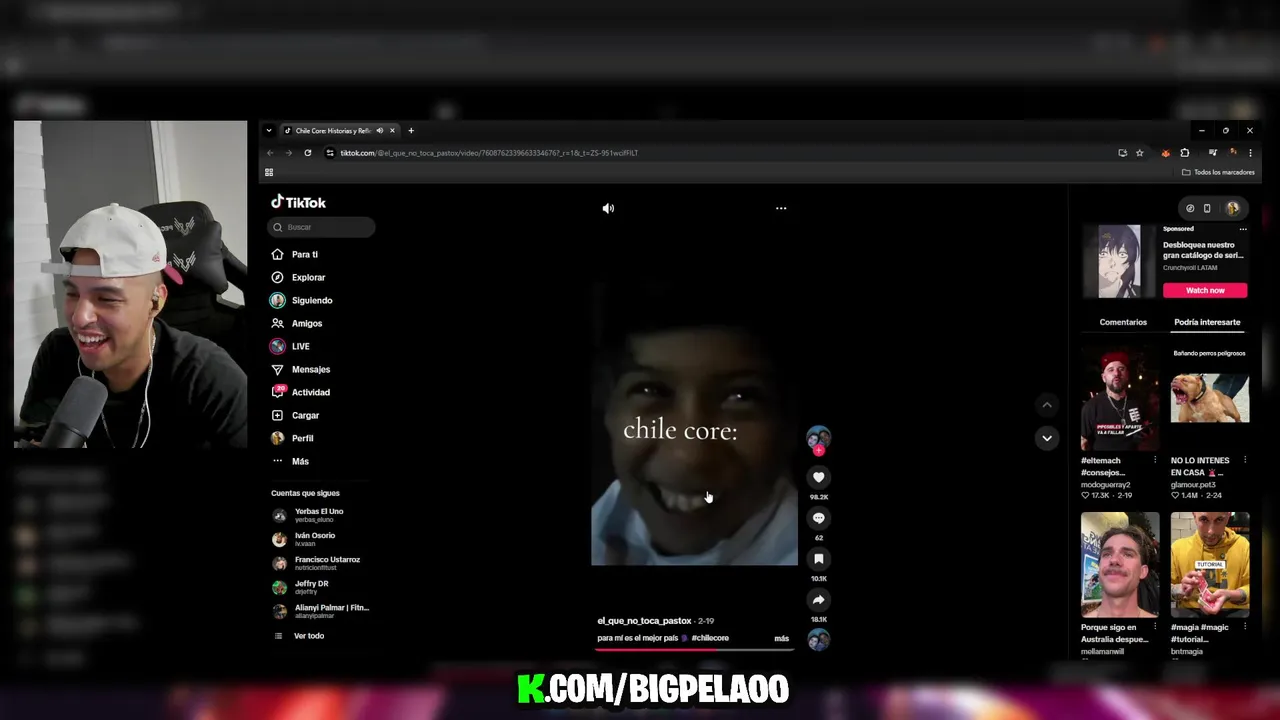Open profile avatar in top-right pill
The image size is (1280, 720).
pyautogui.click(x=1232, y=208)
